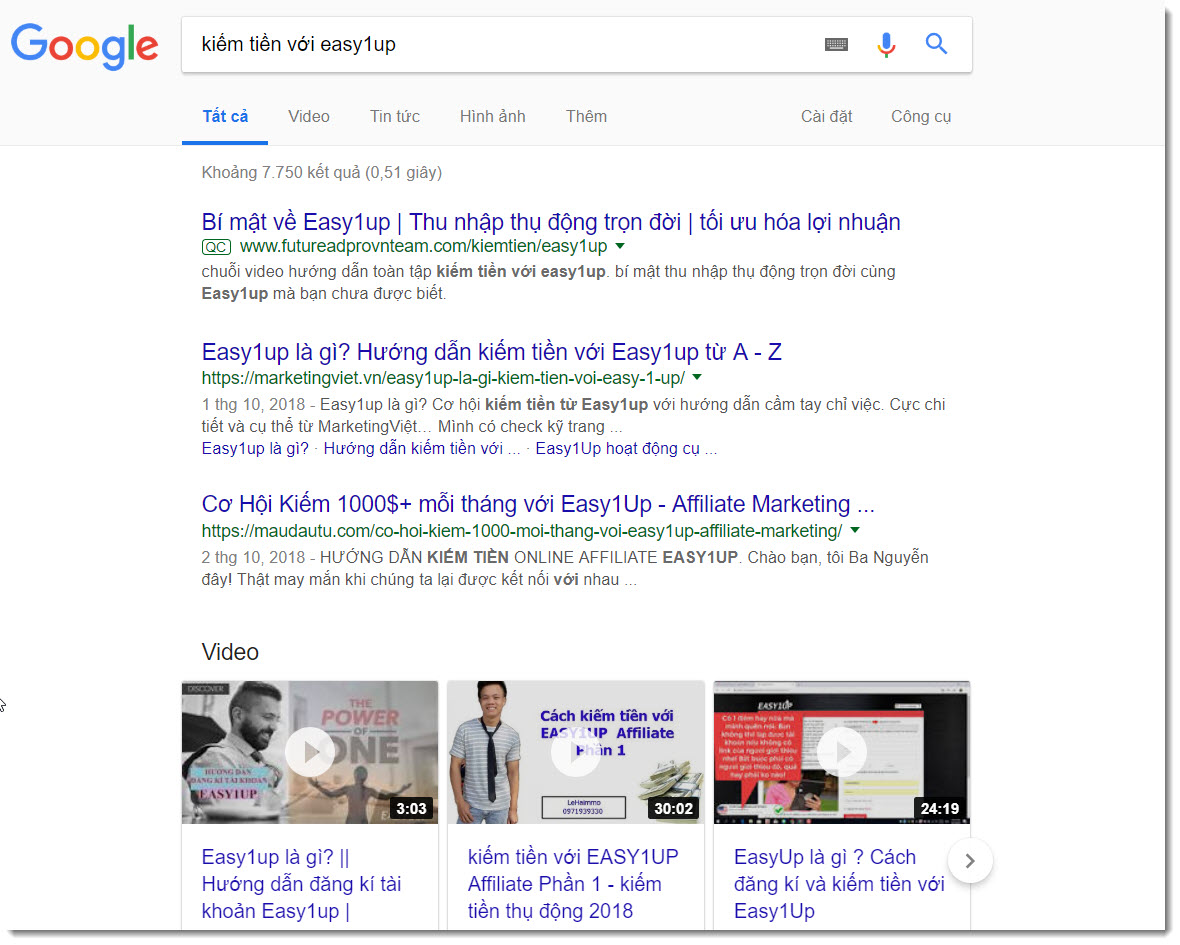Screen dimensions: 1180x945
Task: Play the 'Power of One' video thumbnail
Action: pos(310,752)
